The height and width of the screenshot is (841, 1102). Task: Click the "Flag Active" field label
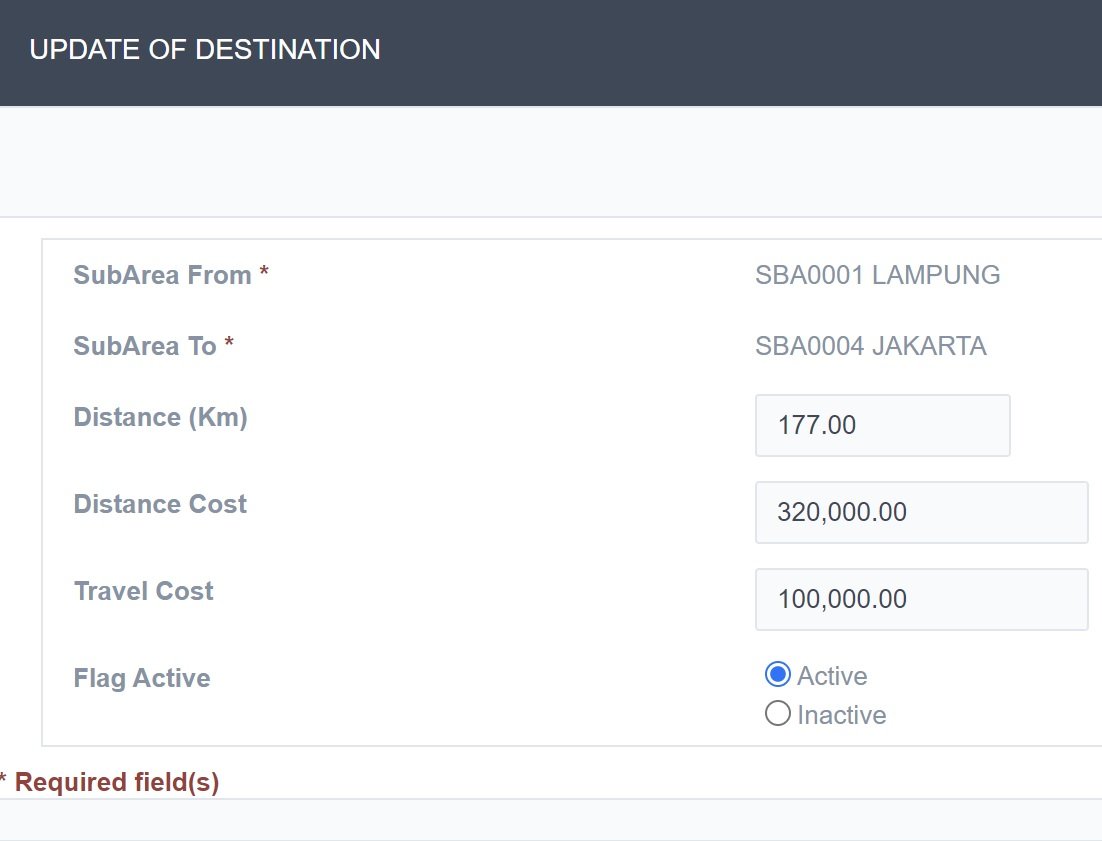click(x=142, y=678)
